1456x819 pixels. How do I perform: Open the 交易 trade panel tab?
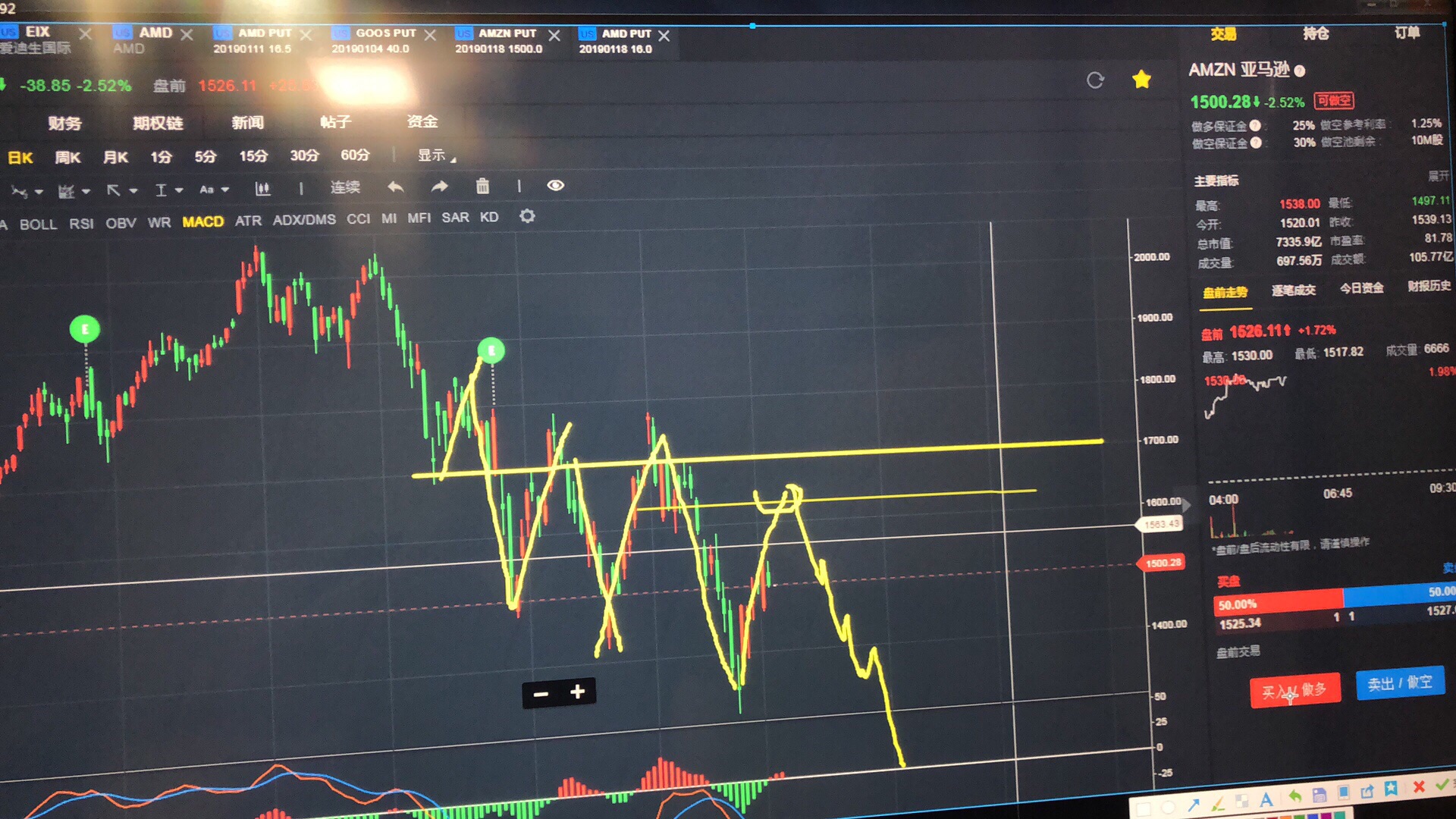click(1222, 34)
